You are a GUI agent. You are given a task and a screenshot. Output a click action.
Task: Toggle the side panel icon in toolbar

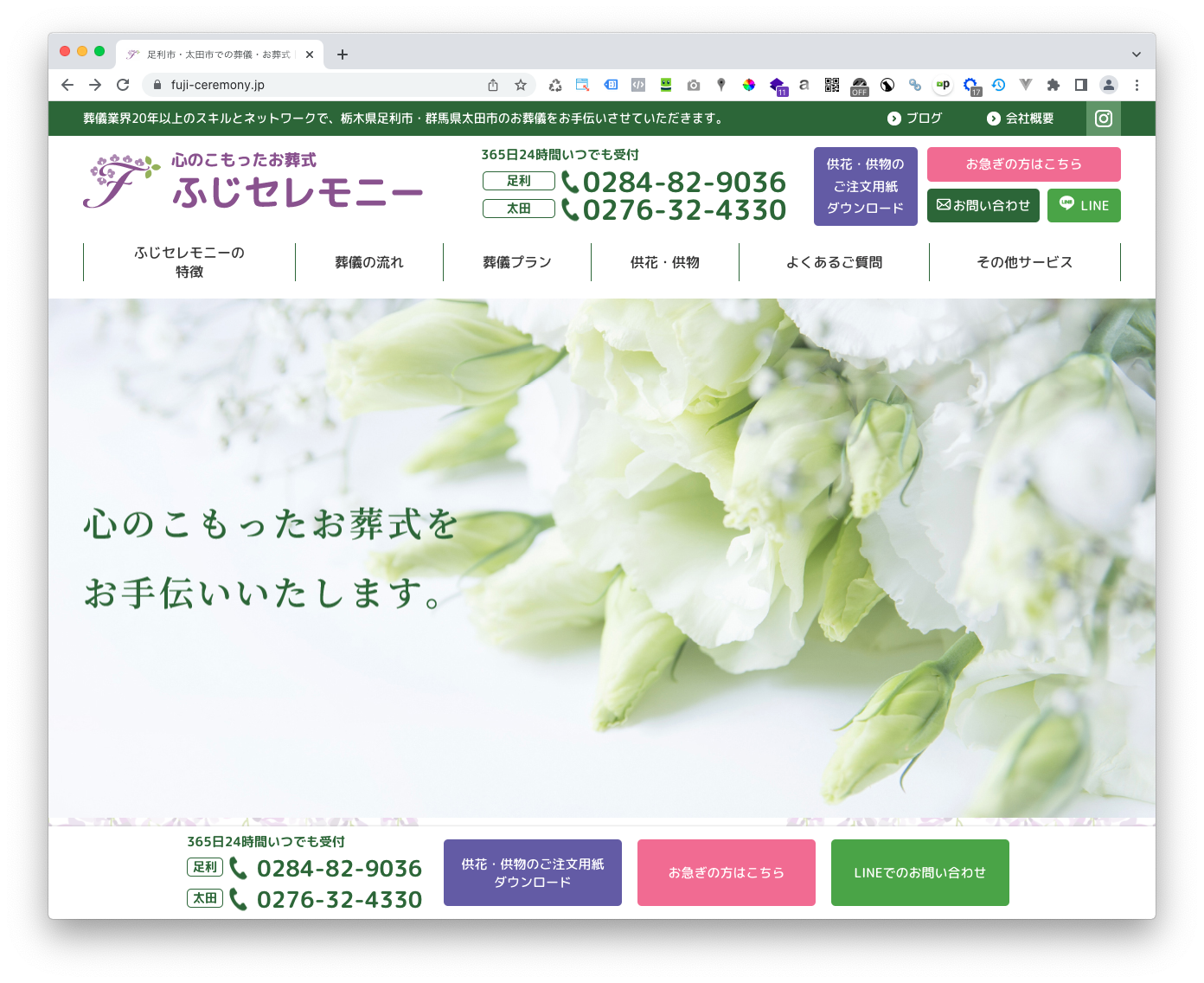(1080, 85)
